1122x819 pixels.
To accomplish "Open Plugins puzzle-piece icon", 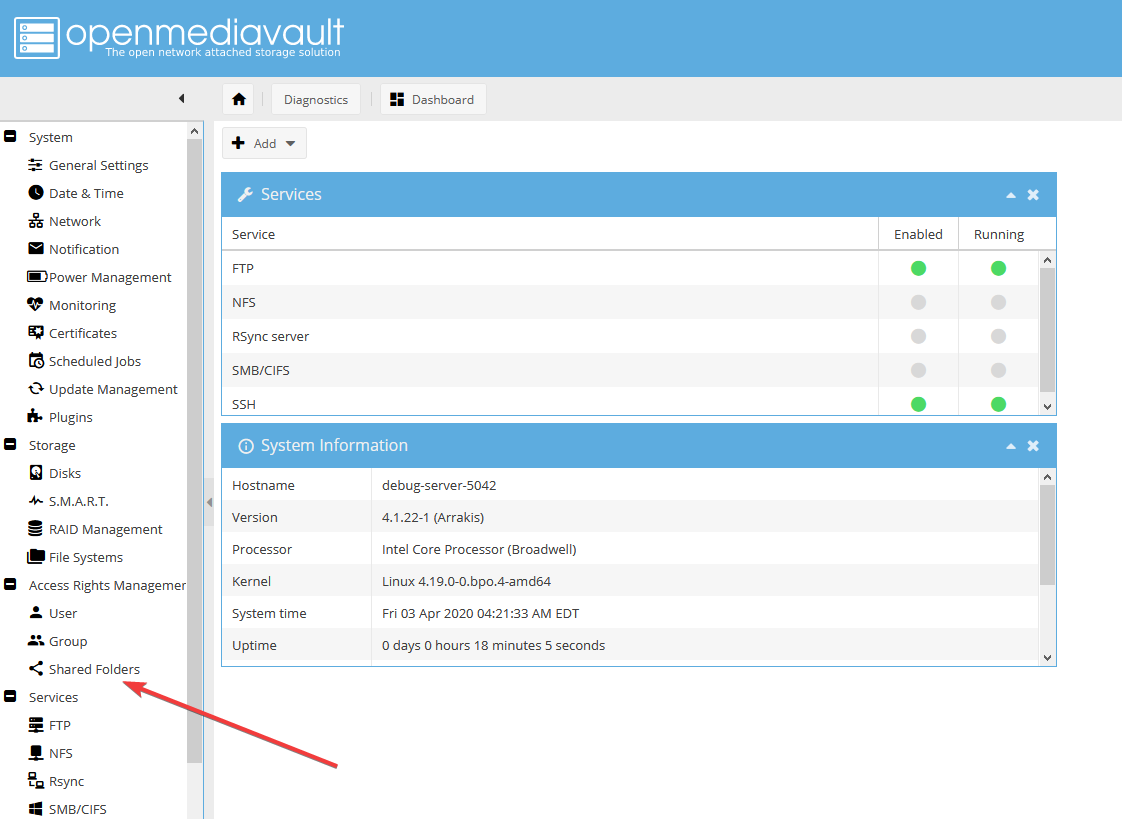I will coord(36,418).
